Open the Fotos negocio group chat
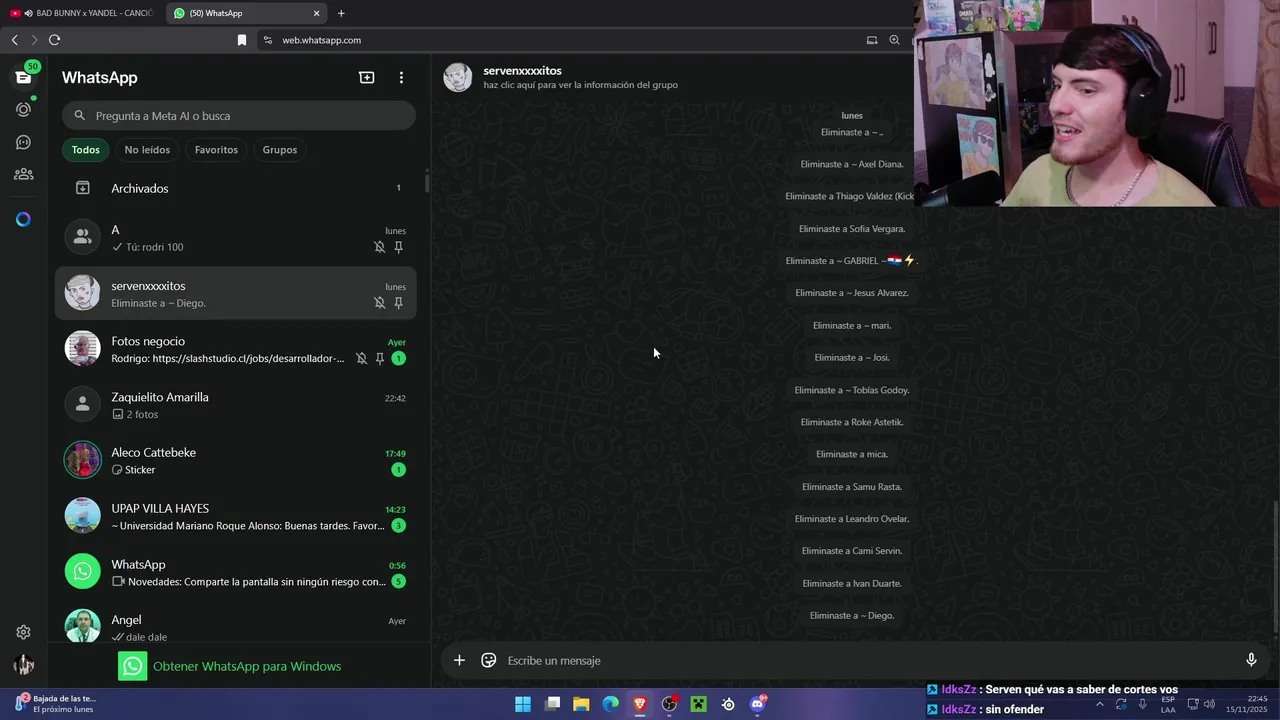Image resolution: width=1280 pixels, height=720 pixels. [236, 349]
